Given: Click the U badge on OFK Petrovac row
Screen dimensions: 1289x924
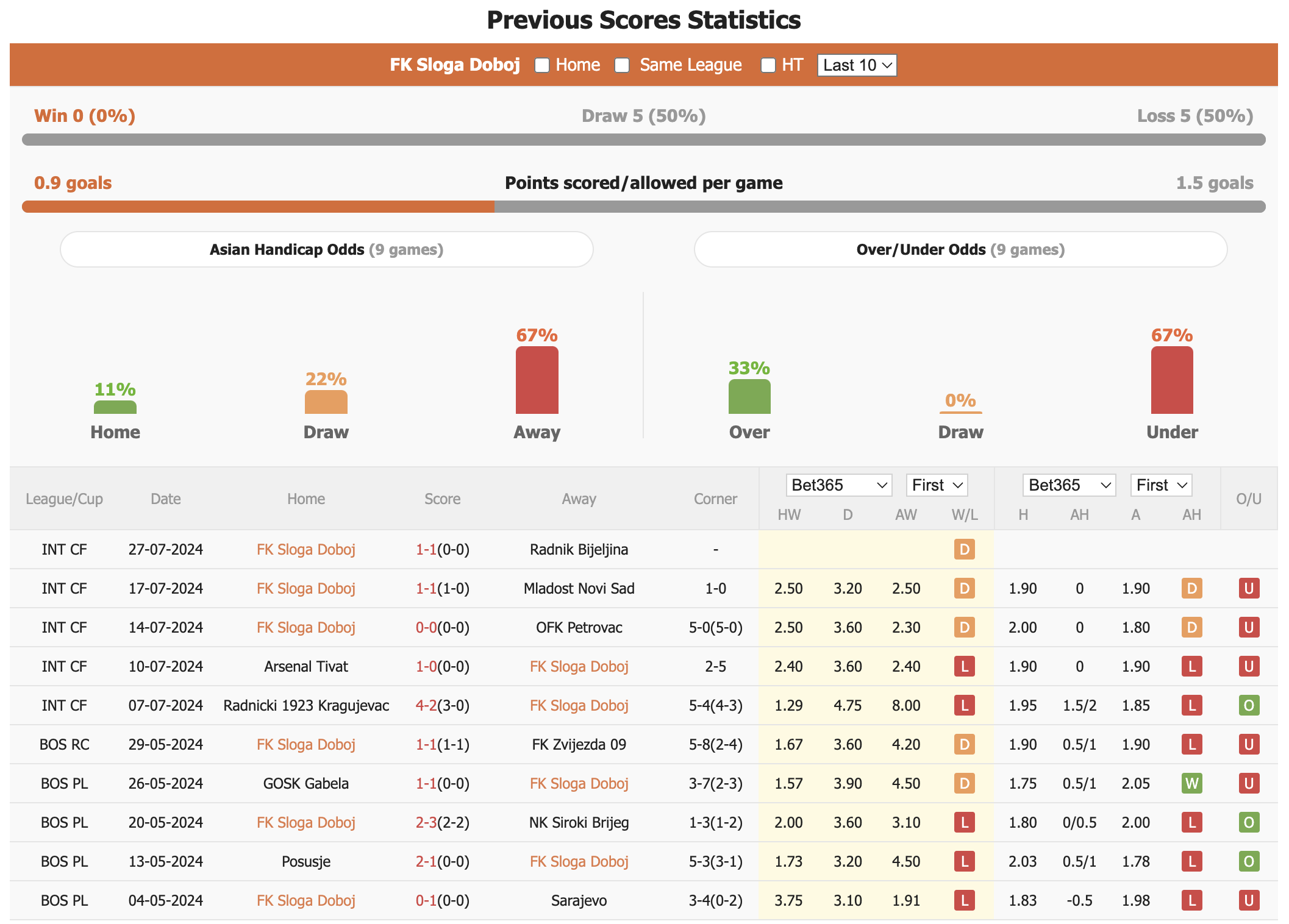Looking at the screenshot, I should pos(1249,627).
